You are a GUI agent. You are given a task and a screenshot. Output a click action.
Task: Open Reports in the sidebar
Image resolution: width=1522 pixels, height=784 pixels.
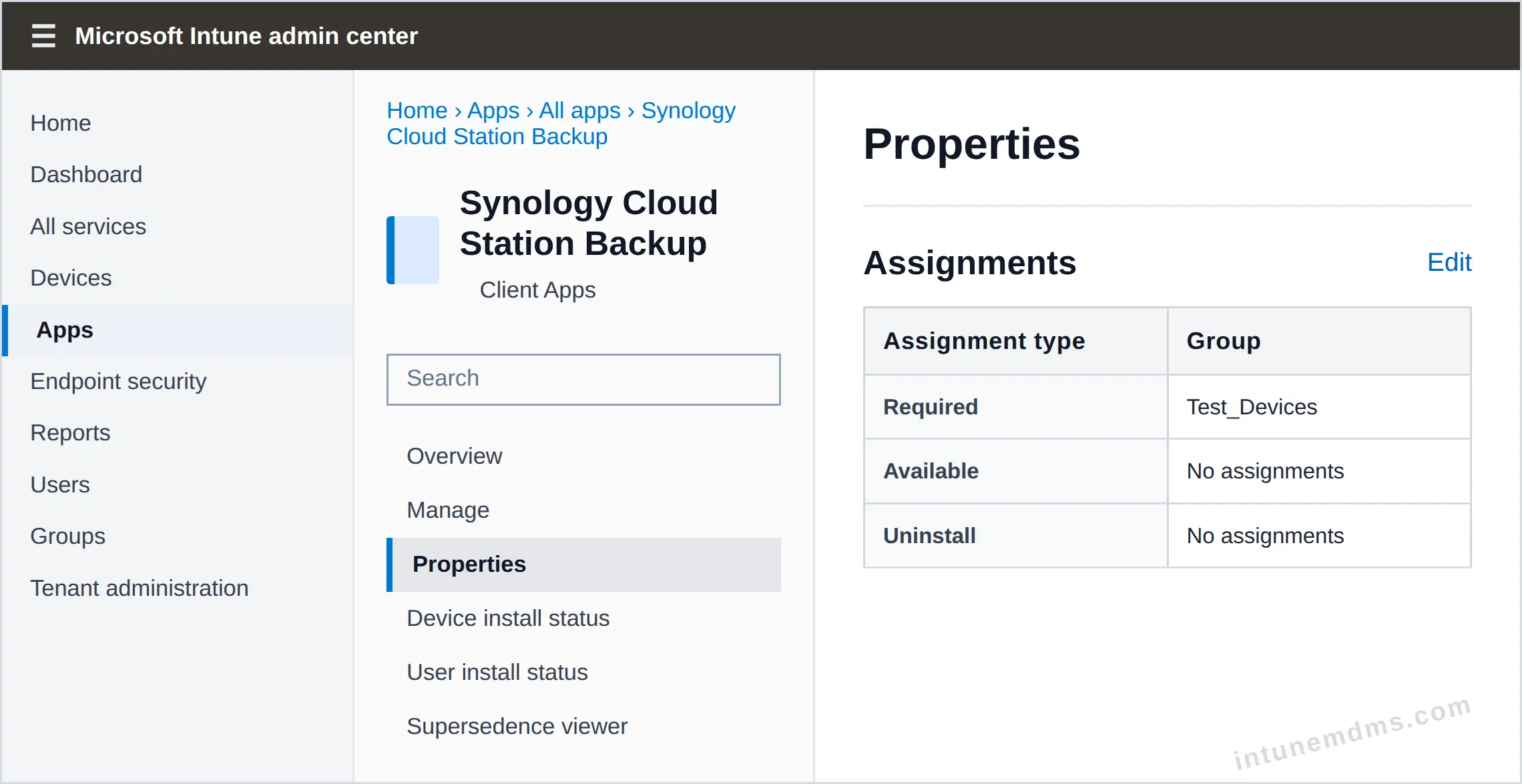pos(70,432)
